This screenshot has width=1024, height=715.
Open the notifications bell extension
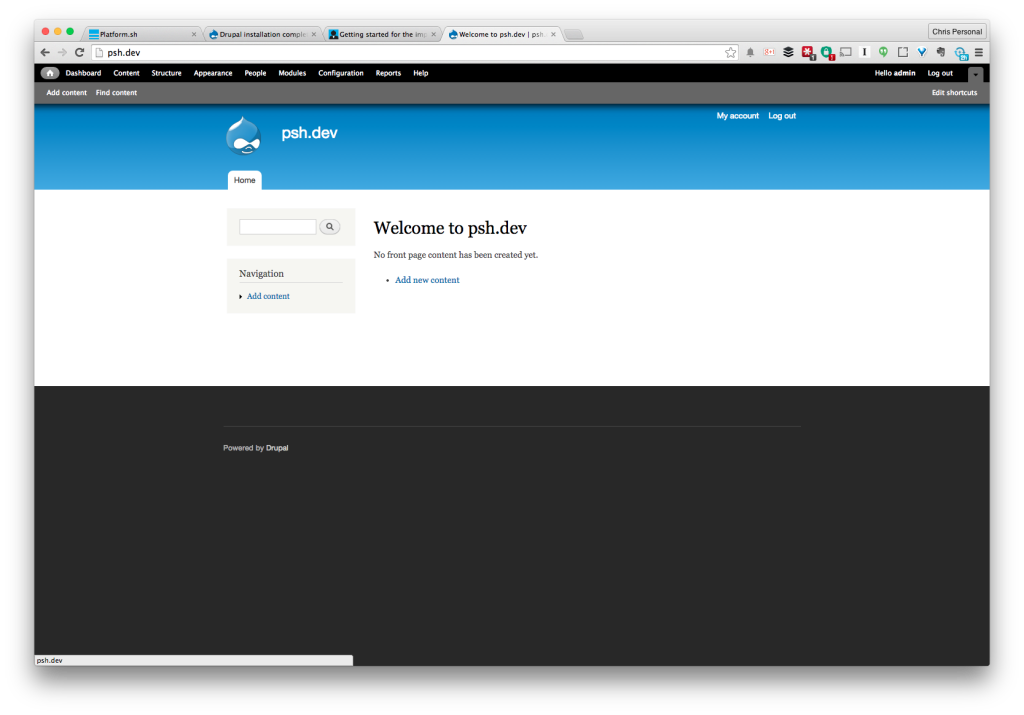pos(750,52)
